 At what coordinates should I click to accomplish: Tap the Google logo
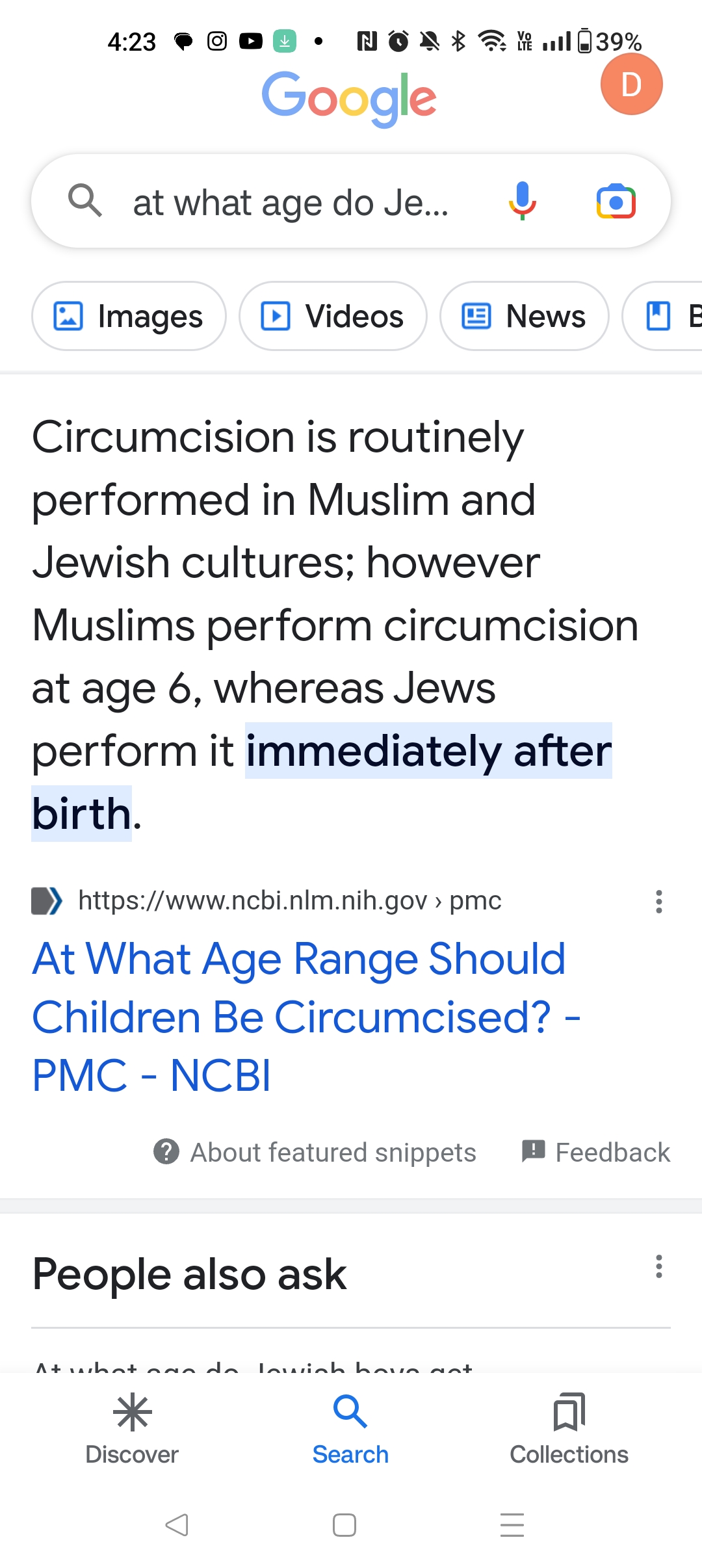coord(349,98)
